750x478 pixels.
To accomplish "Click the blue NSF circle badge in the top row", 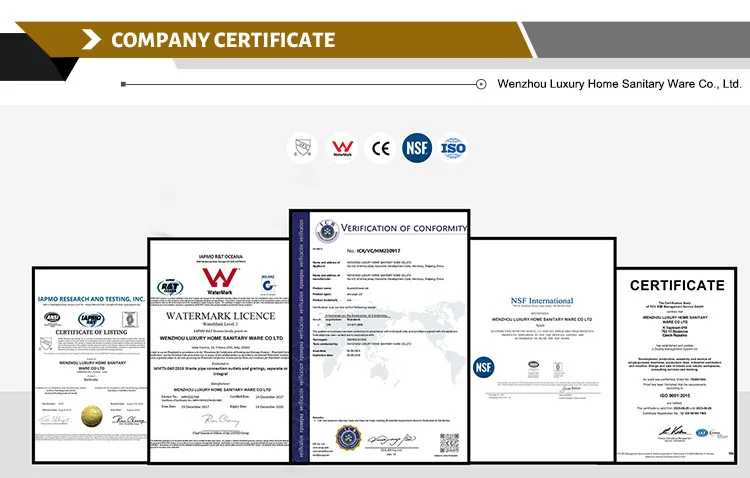I will pos(417,148).
